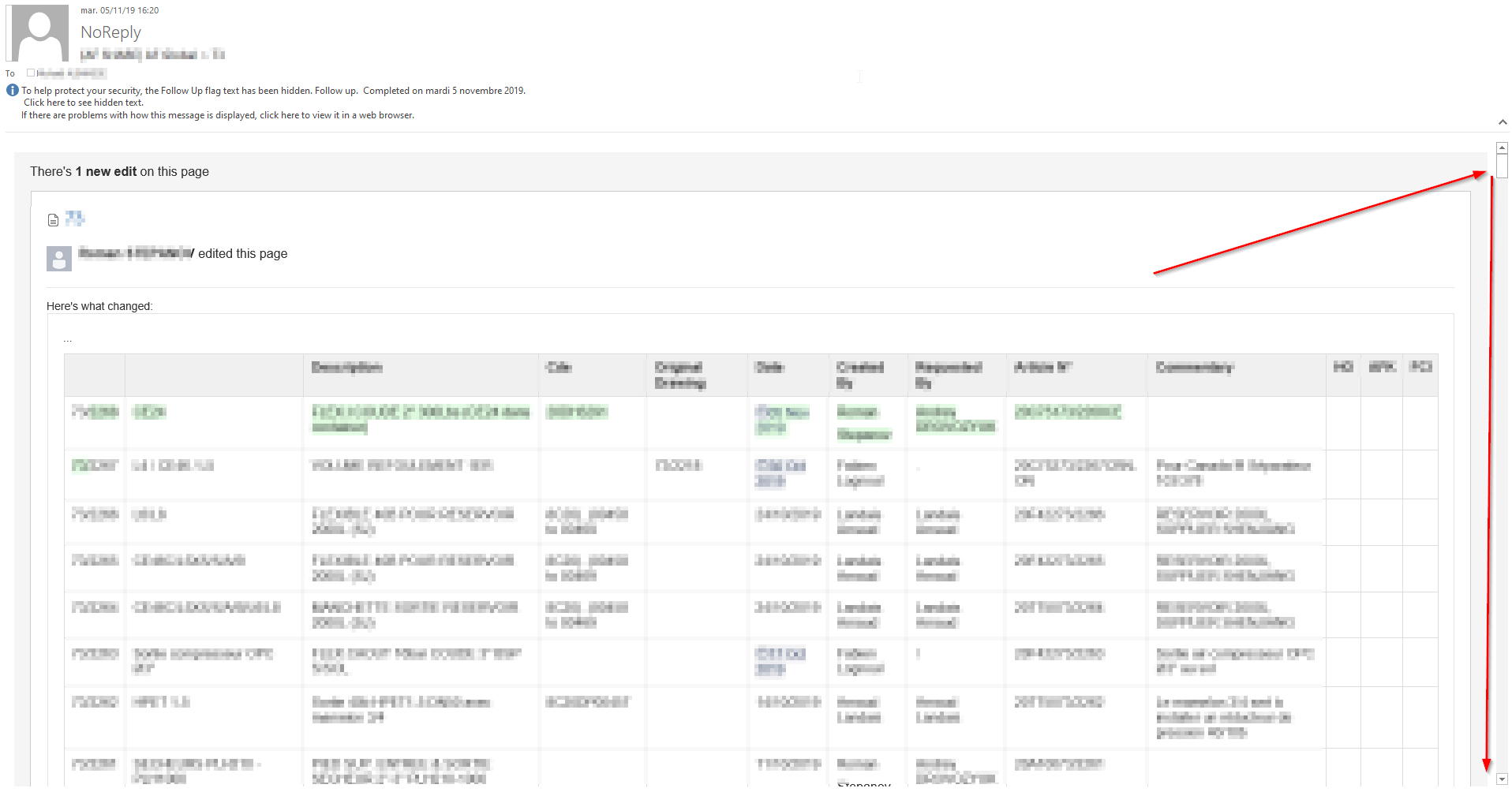1512x792 pixels.
Task: Select the NoReply sender name
Action: coord(110,32)
